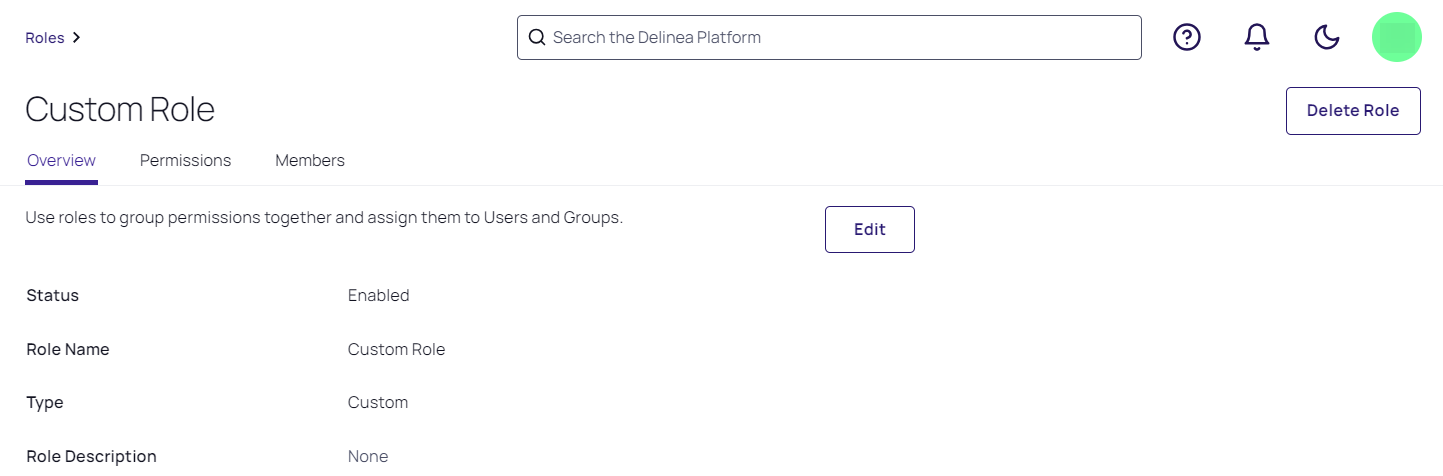Open the Members tab
The width and height of the screenshot is (1443, 476).
(x=310, y=160)
